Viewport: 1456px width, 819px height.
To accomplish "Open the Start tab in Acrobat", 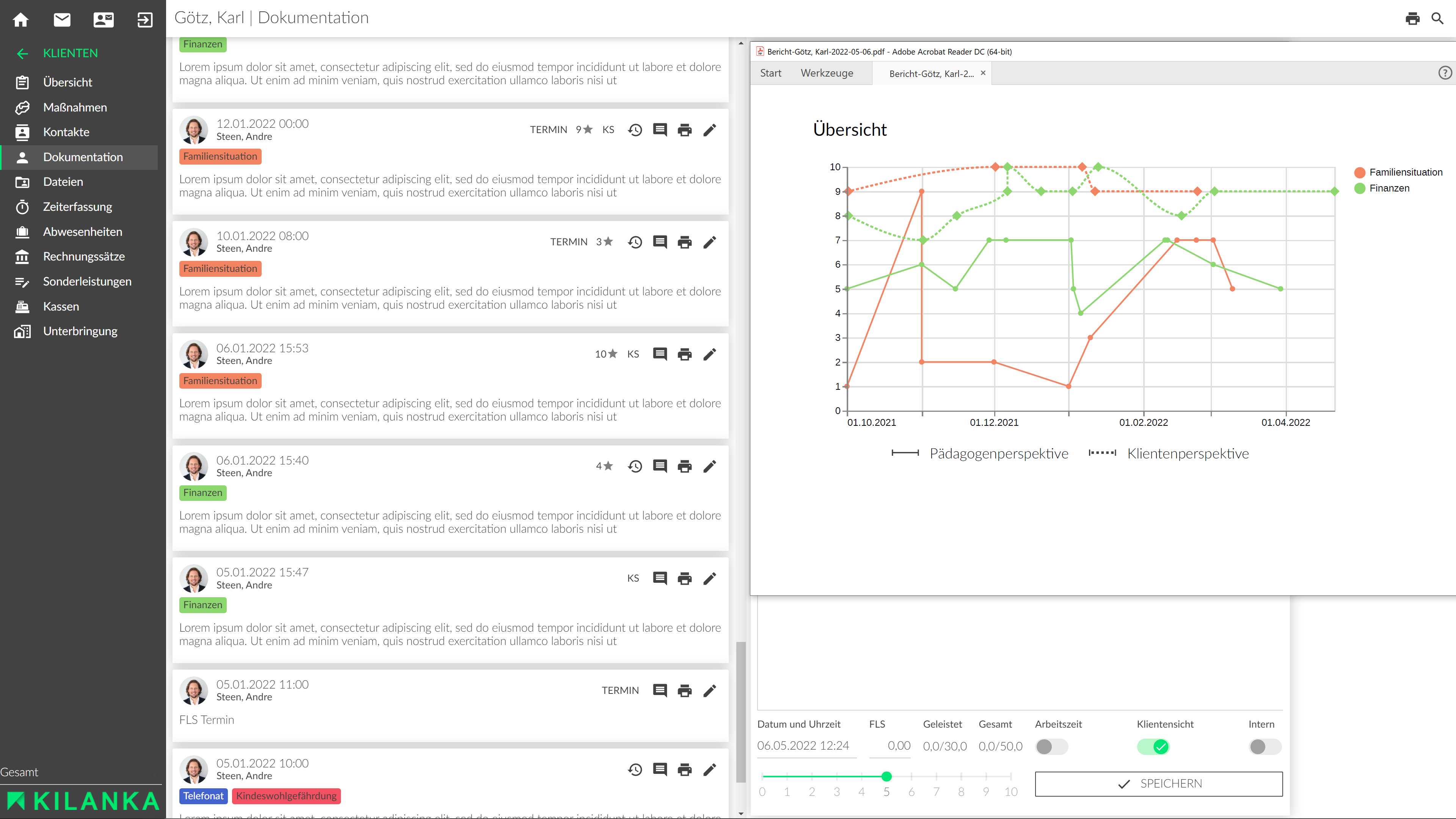I will [770, 73].
